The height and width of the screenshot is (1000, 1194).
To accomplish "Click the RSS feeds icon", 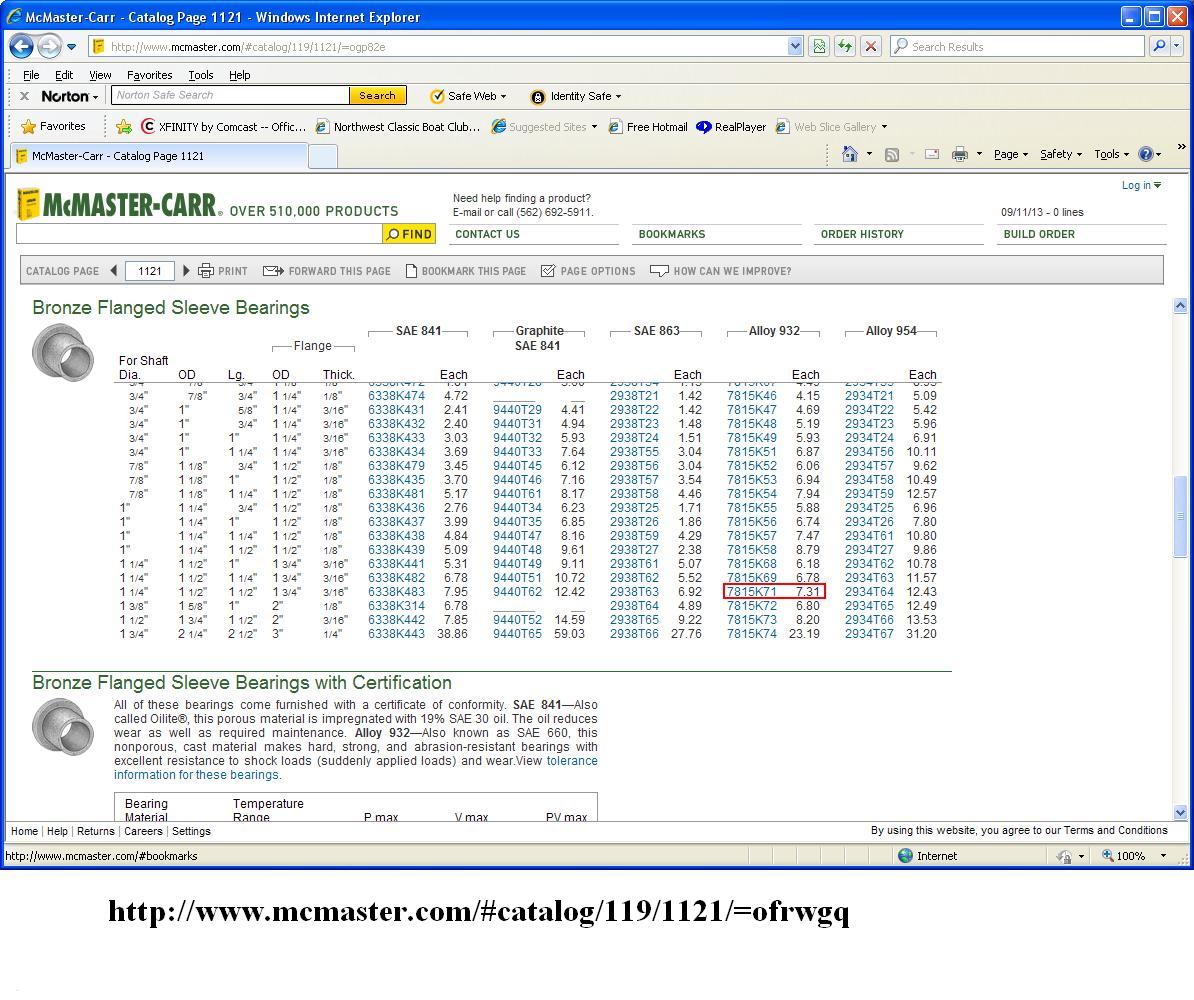I will point(892,155).
